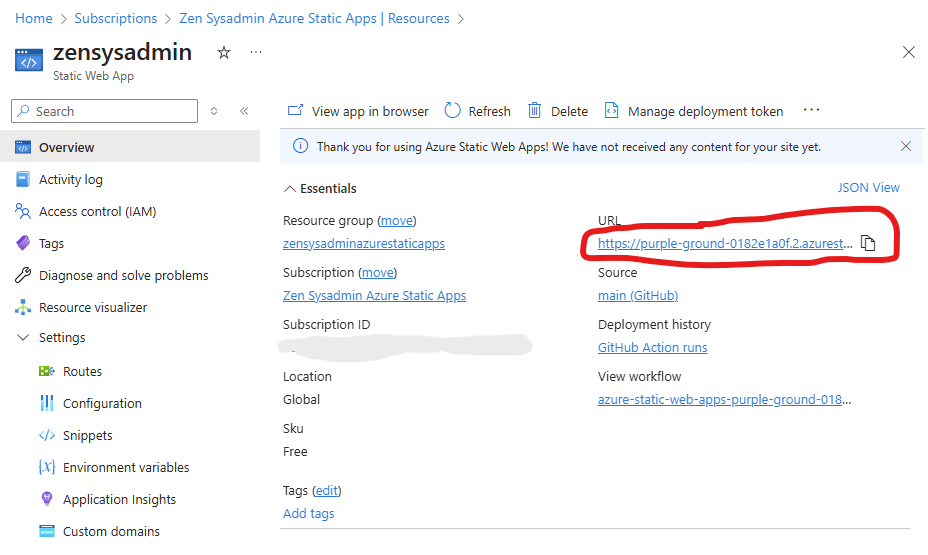
Task: Collapse the Essentials section
Action: tap(290, 188)
